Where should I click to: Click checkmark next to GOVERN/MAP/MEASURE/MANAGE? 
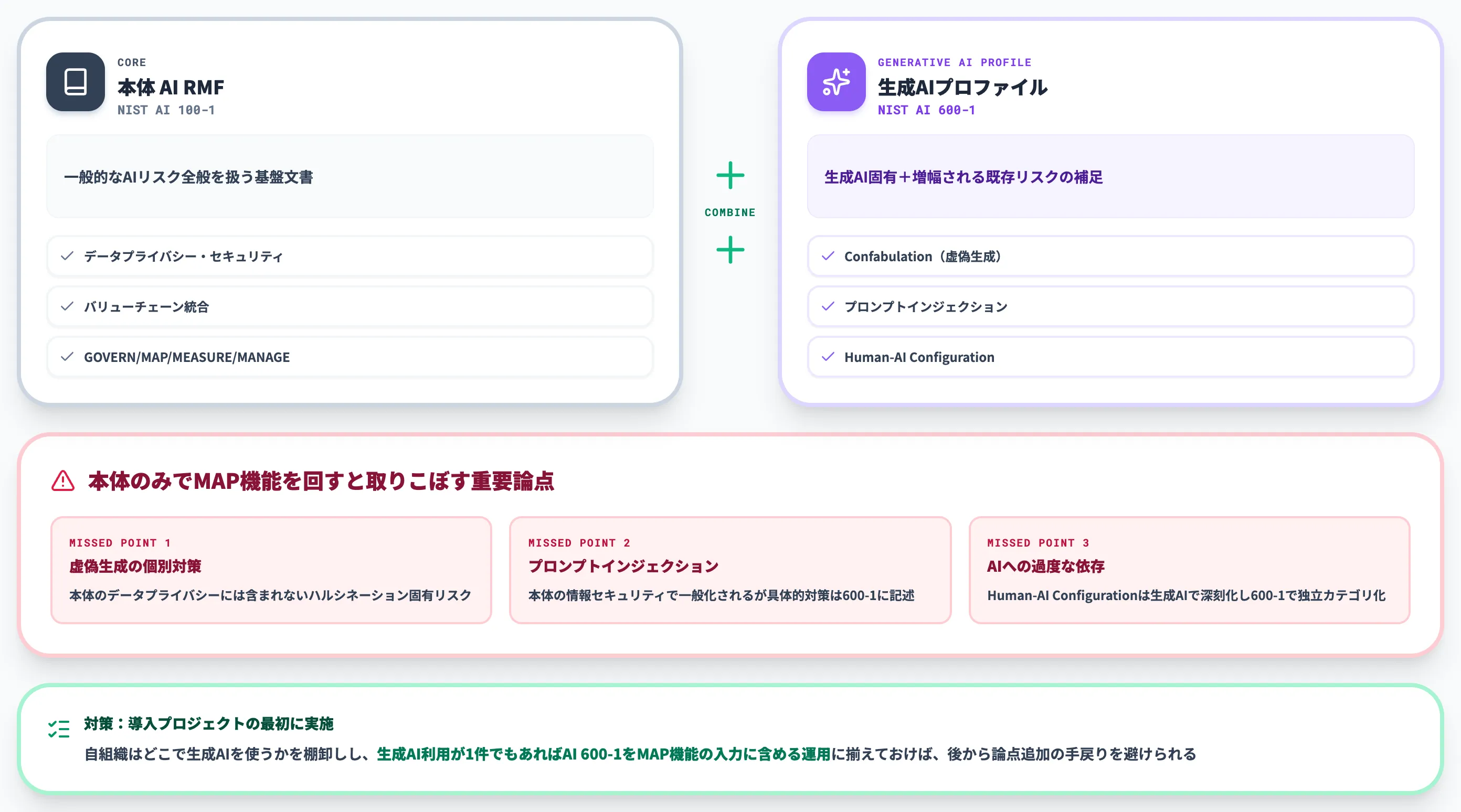coord(67,357)
